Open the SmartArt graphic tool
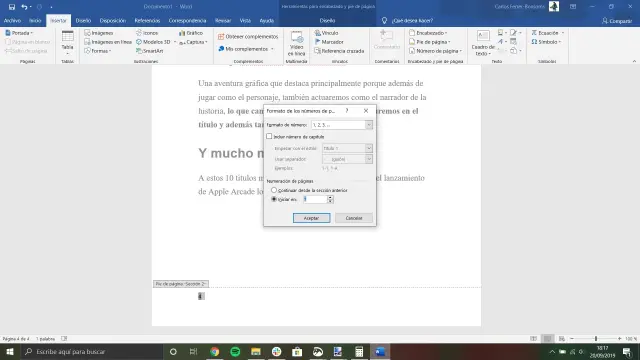640x360 pixels. tap(149, 51)
